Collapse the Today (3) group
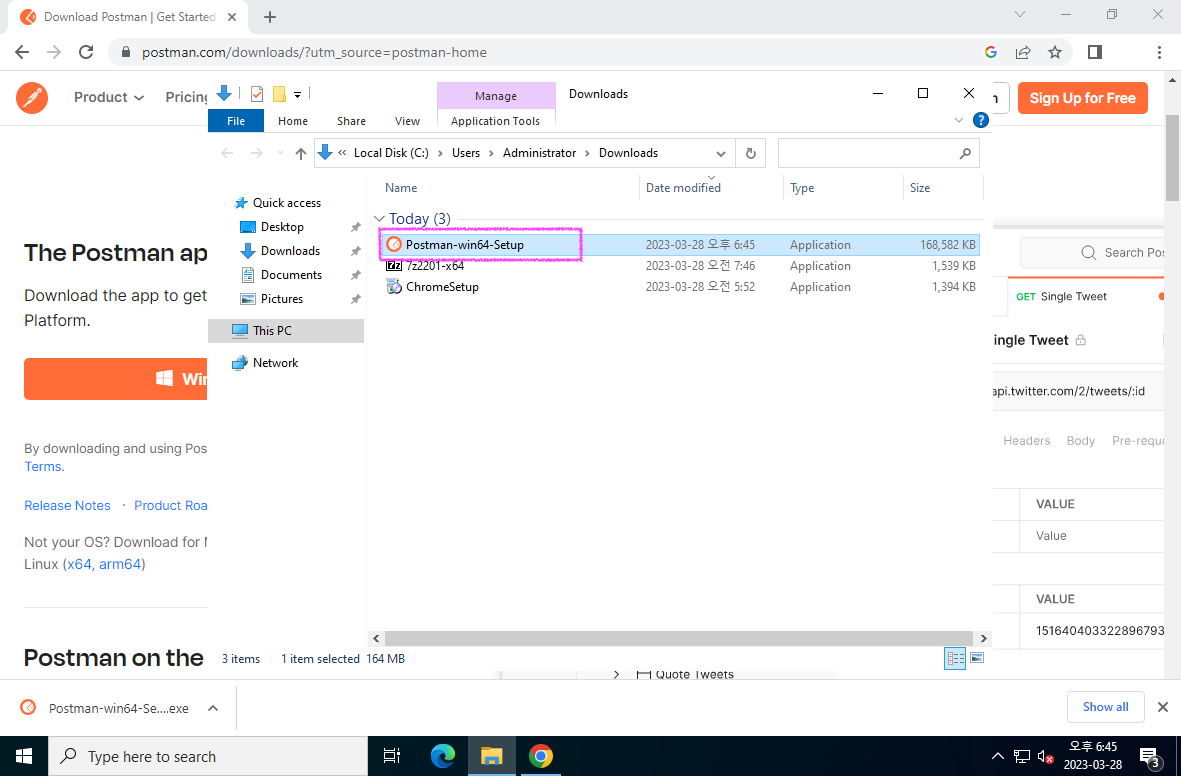The height and width of the screenshot is (776, 1181). point(379,218)
